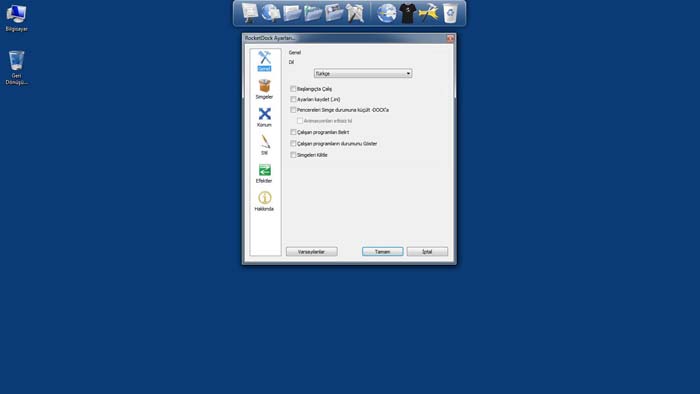Click the black t-shirt icon in dock
The width and height of the screenshot is (700, 394).
pyautogui.click(x=408, y=13)
